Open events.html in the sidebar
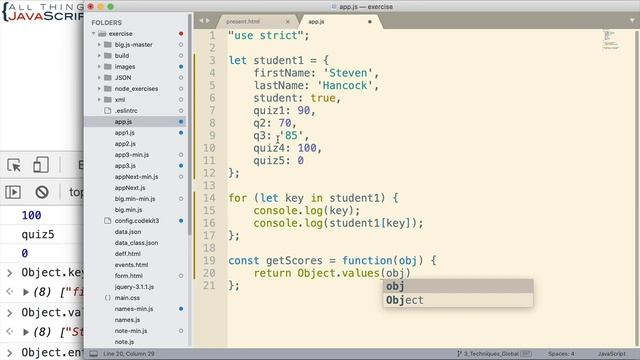Viewport: 640px width, 360px height. coord(131,265)
